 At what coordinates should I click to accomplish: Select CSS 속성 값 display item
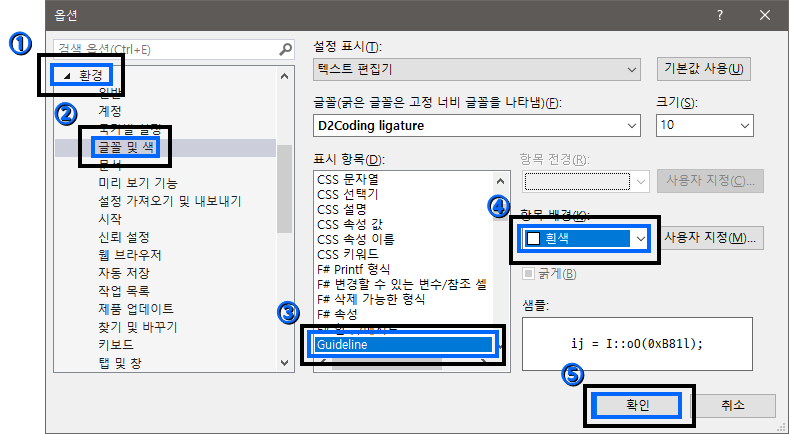(350, 224)
